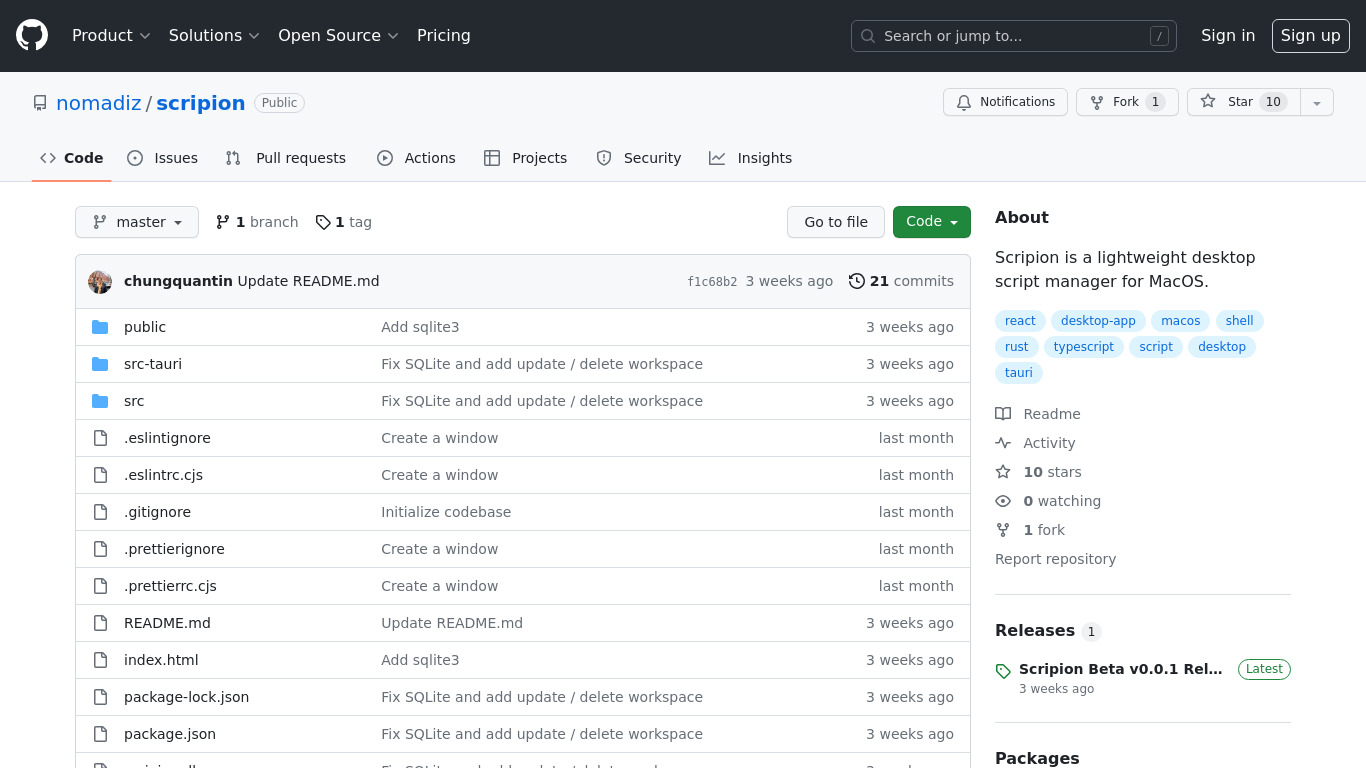Switch to the Actions tab
Viewport: 1366px width, 768px height.
coord(416,158)
